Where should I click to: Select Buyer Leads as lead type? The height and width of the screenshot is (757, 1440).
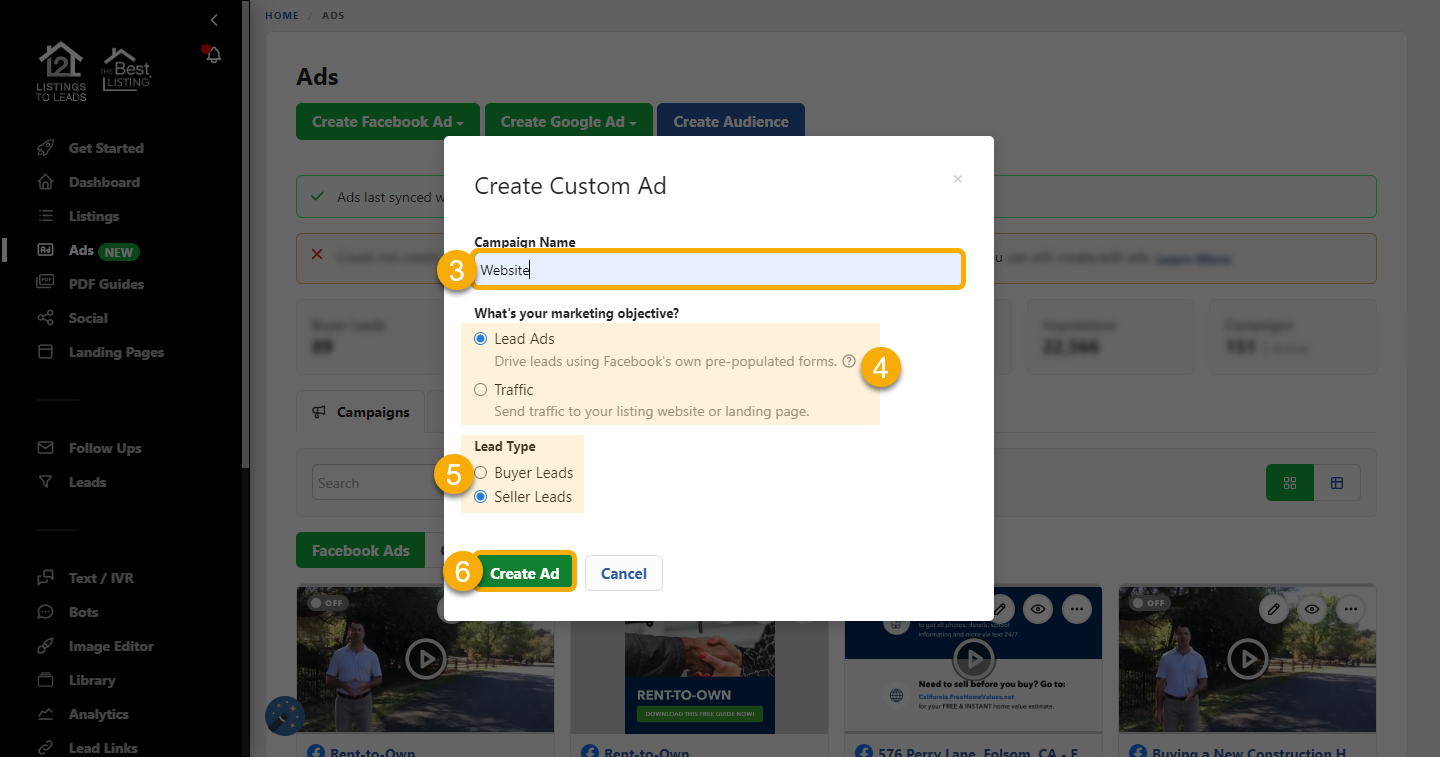pos(481,472)
